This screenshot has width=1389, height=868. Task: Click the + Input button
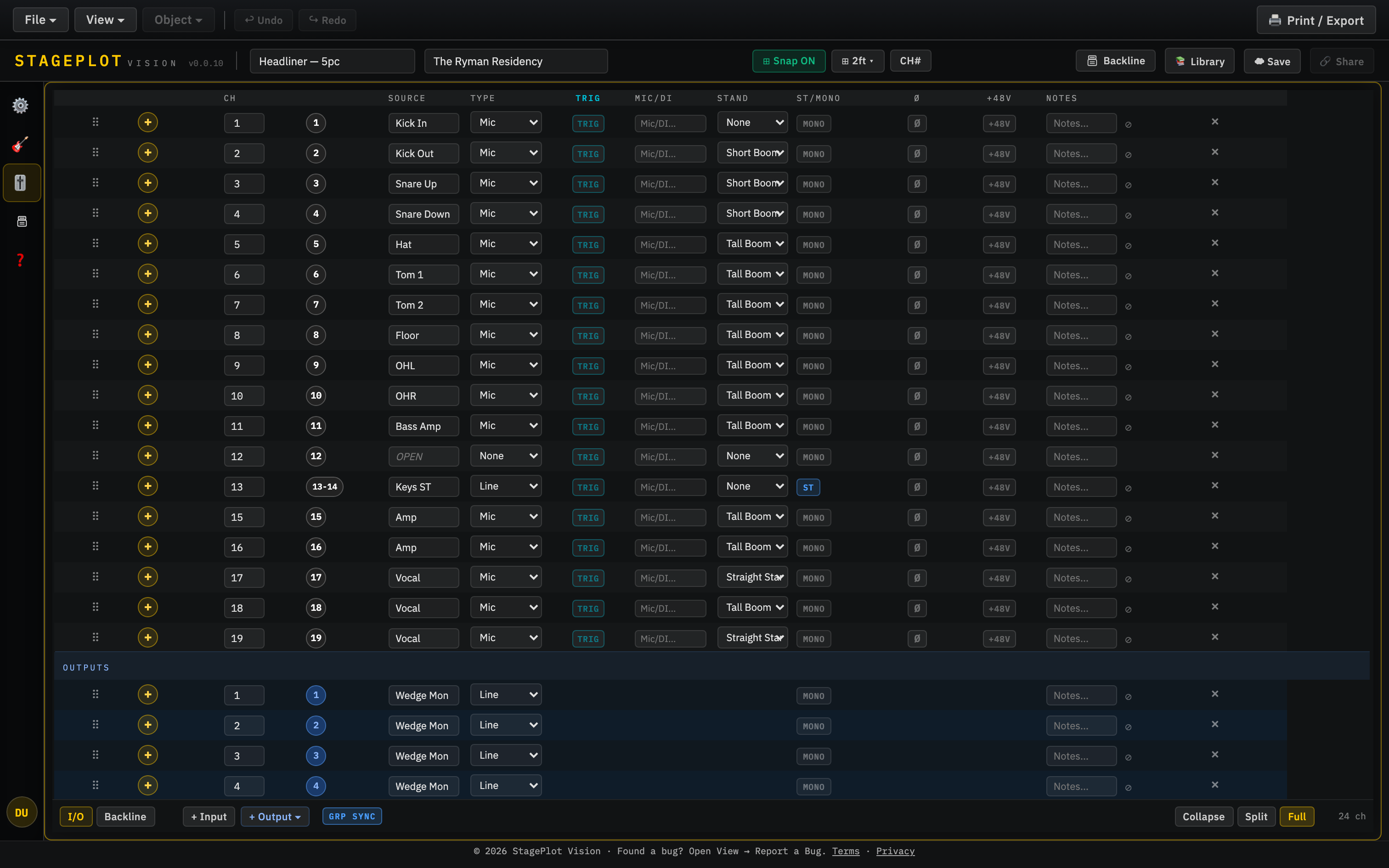pyautogui.click(x=209, y=817)
